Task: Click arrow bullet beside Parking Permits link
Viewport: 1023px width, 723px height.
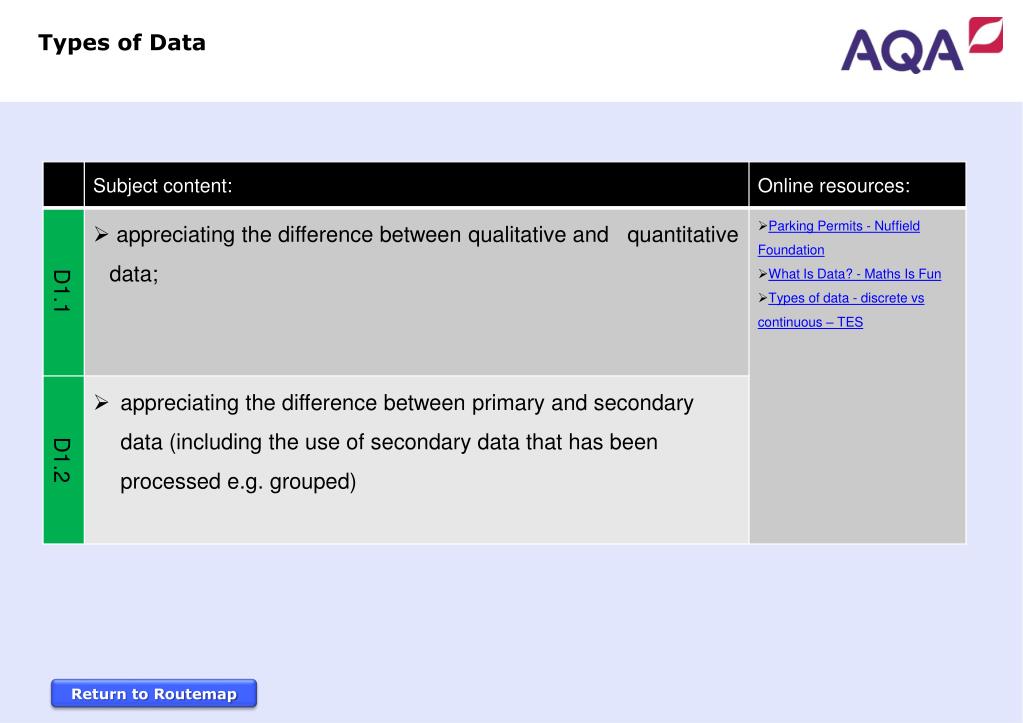Action: [x=762, y=226]
